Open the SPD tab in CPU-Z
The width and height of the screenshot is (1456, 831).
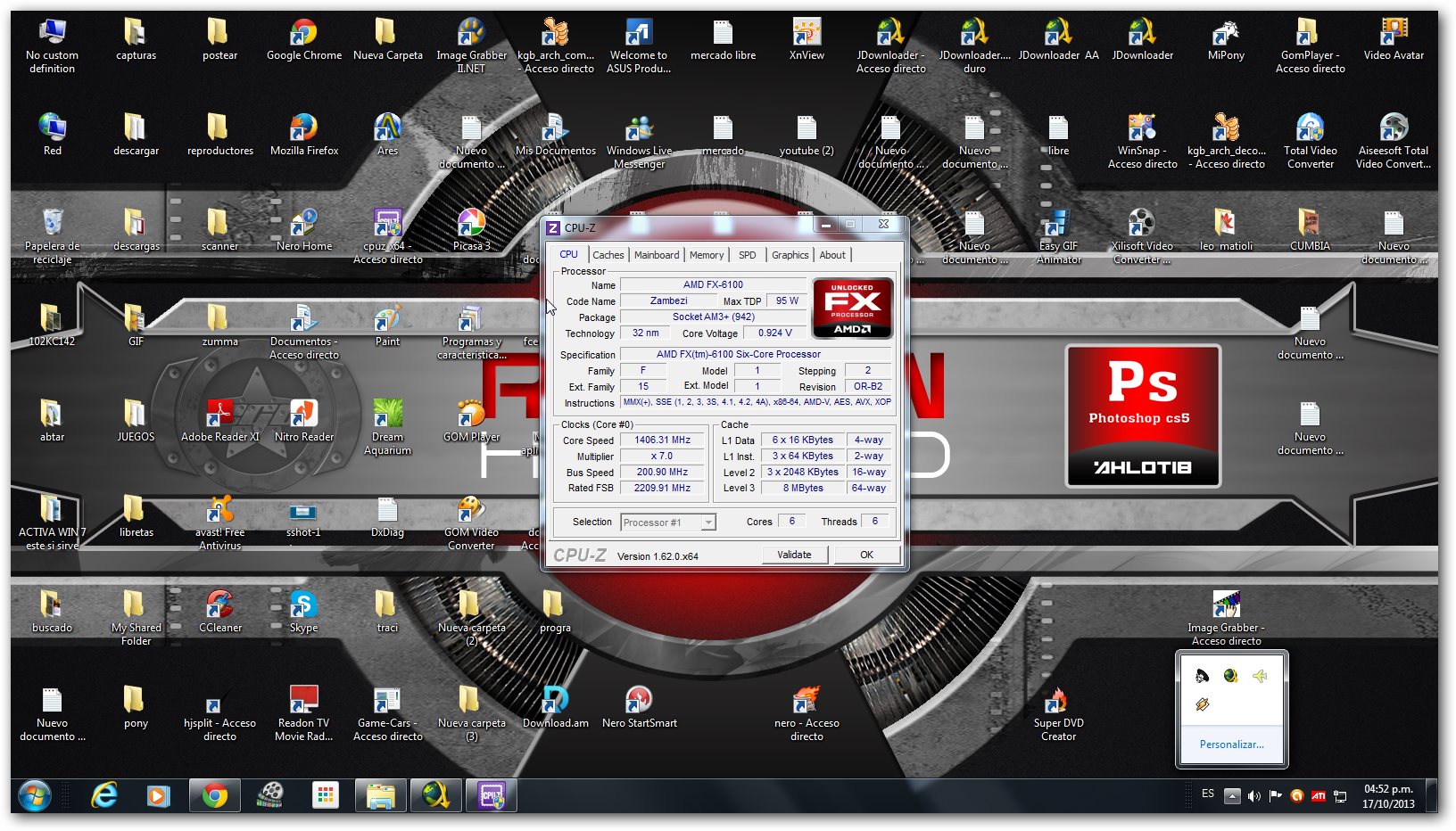(748, 255)
